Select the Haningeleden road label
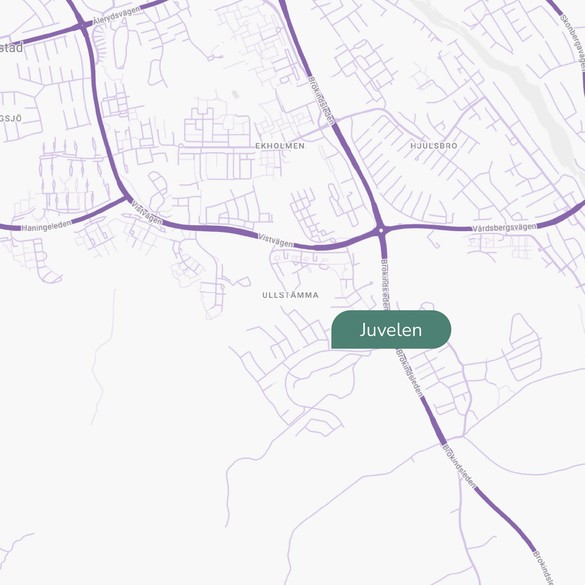Viewport: 585px width, 585px height. pyautogui.click(x=46, y=226)
